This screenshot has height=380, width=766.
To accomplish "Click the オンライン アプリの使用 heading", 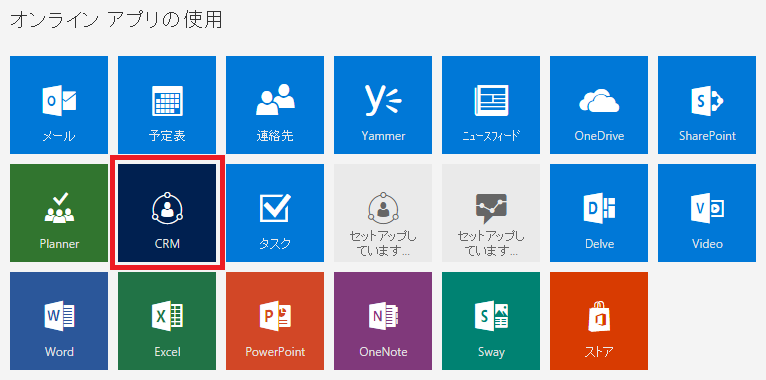I will 116,20.
